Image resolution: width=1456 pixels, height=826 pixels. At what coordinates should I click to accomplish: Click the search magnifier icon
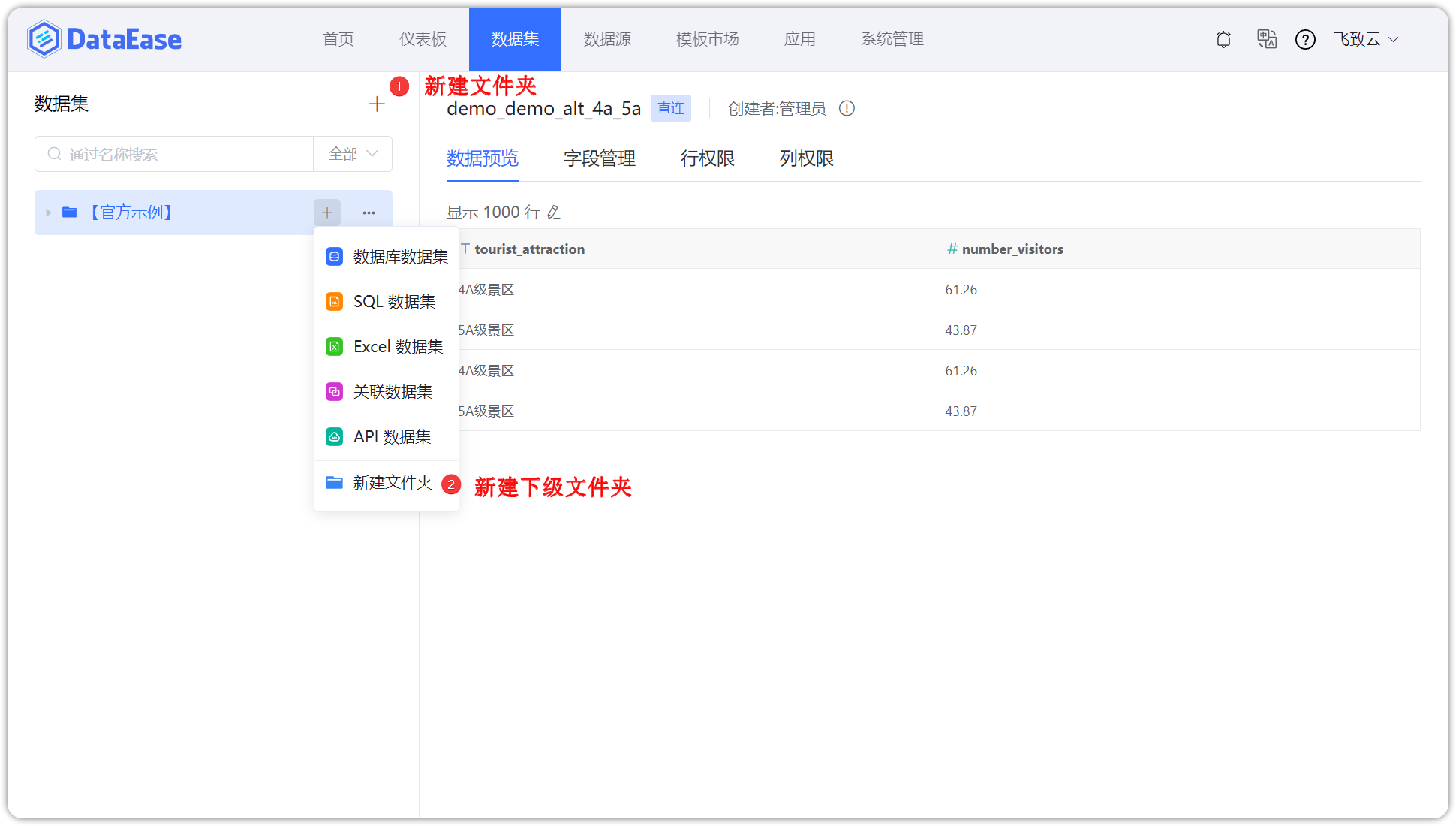(x=54, y=154)
